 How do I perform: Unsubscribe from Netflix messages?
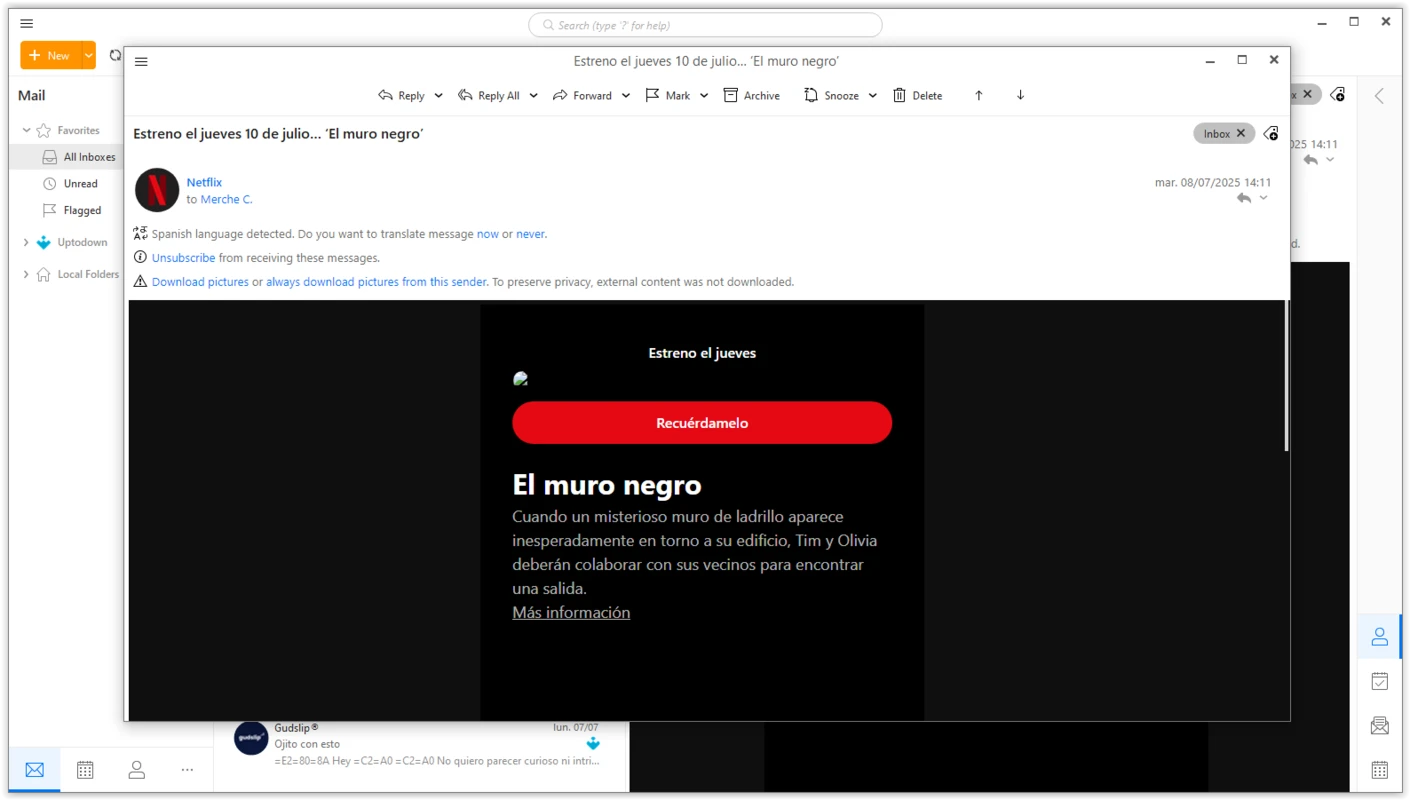(x=183, y=257)
